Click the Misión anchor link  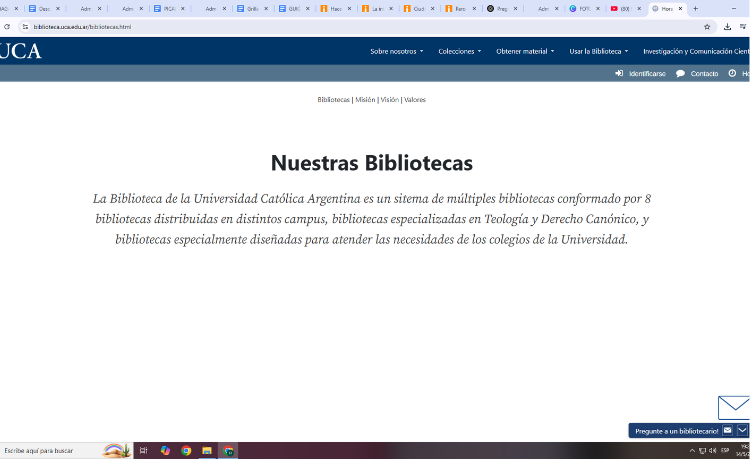(365, 99)
